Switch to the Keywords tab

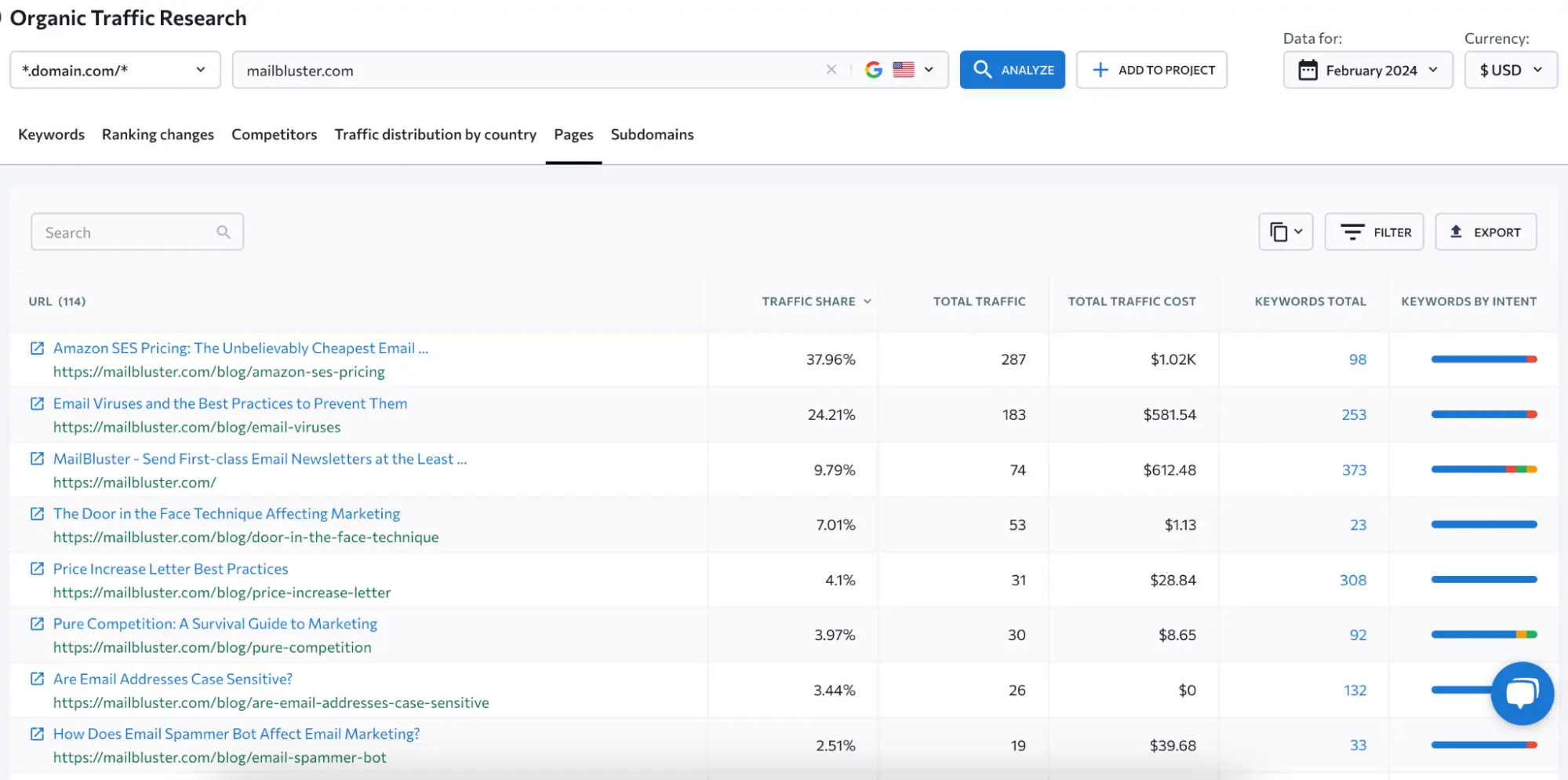pyautogui.click(x=50, y=134)
